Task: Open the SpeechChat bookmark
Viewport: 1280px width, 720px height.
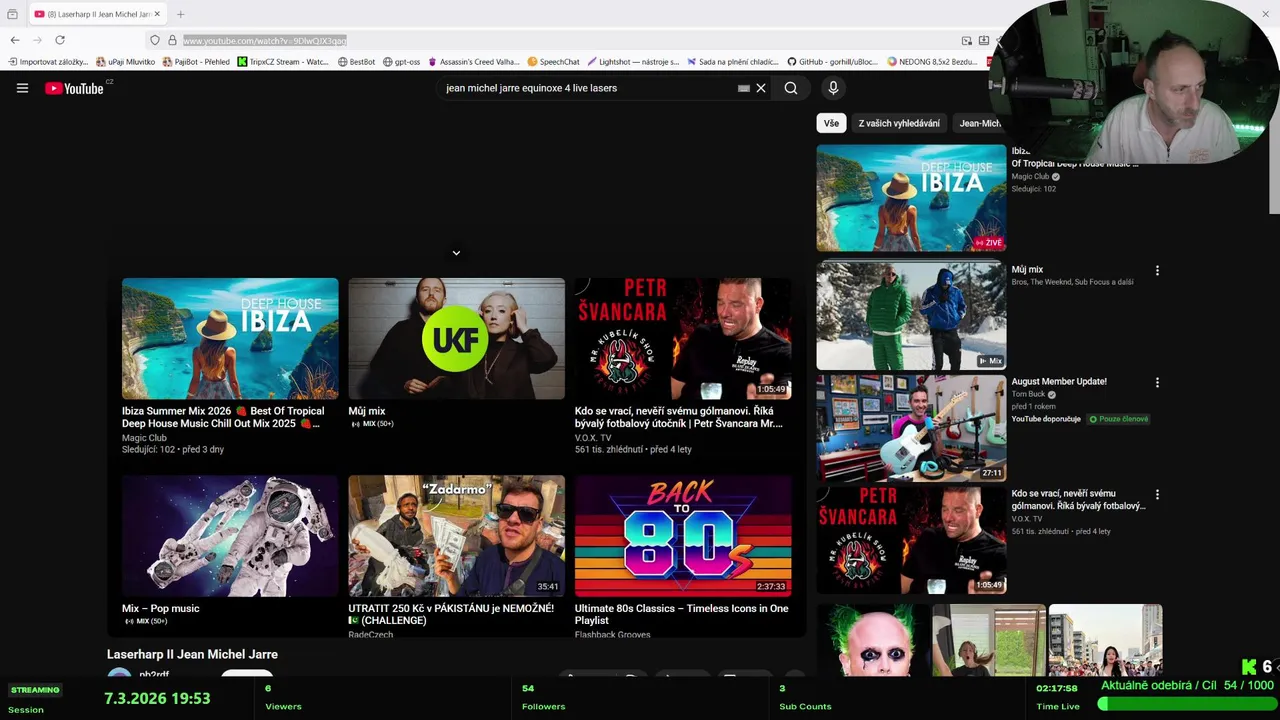Action: pyautogui.click(x=553, y=62)
